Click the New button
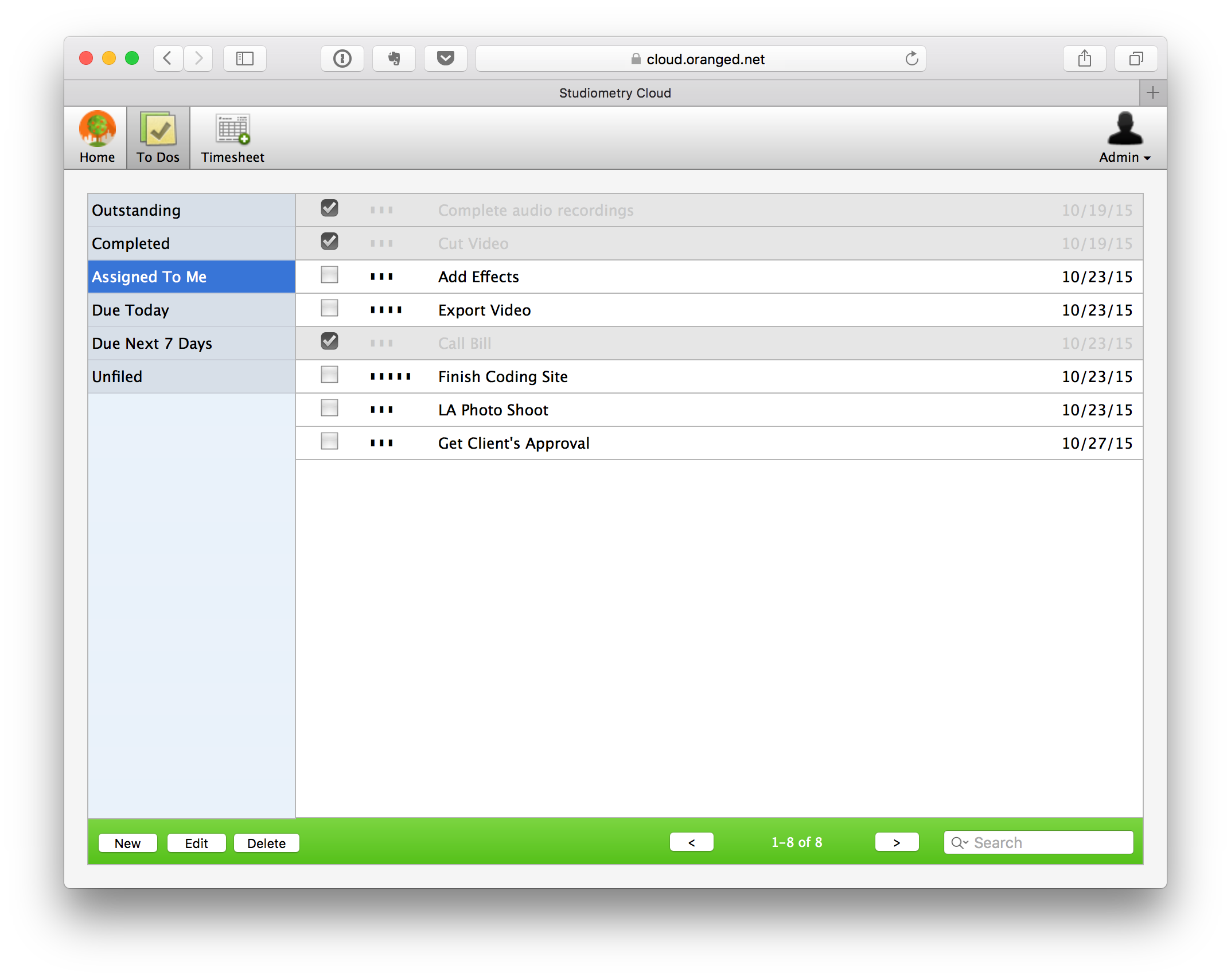This screenshot has height=980, width=1231. (127, 843)
